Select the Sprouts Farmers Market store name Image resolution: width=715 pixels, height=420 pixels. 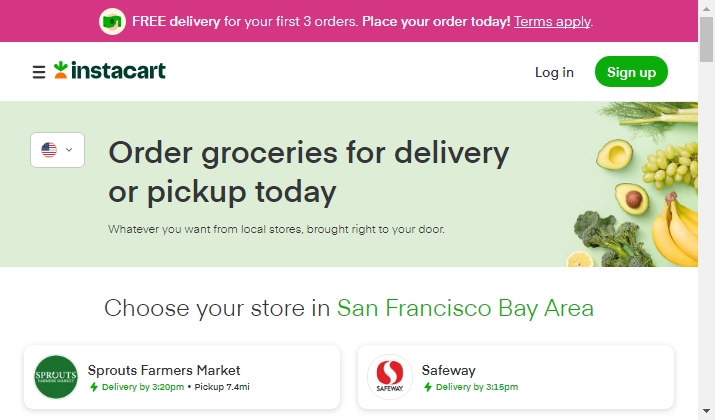164,370
